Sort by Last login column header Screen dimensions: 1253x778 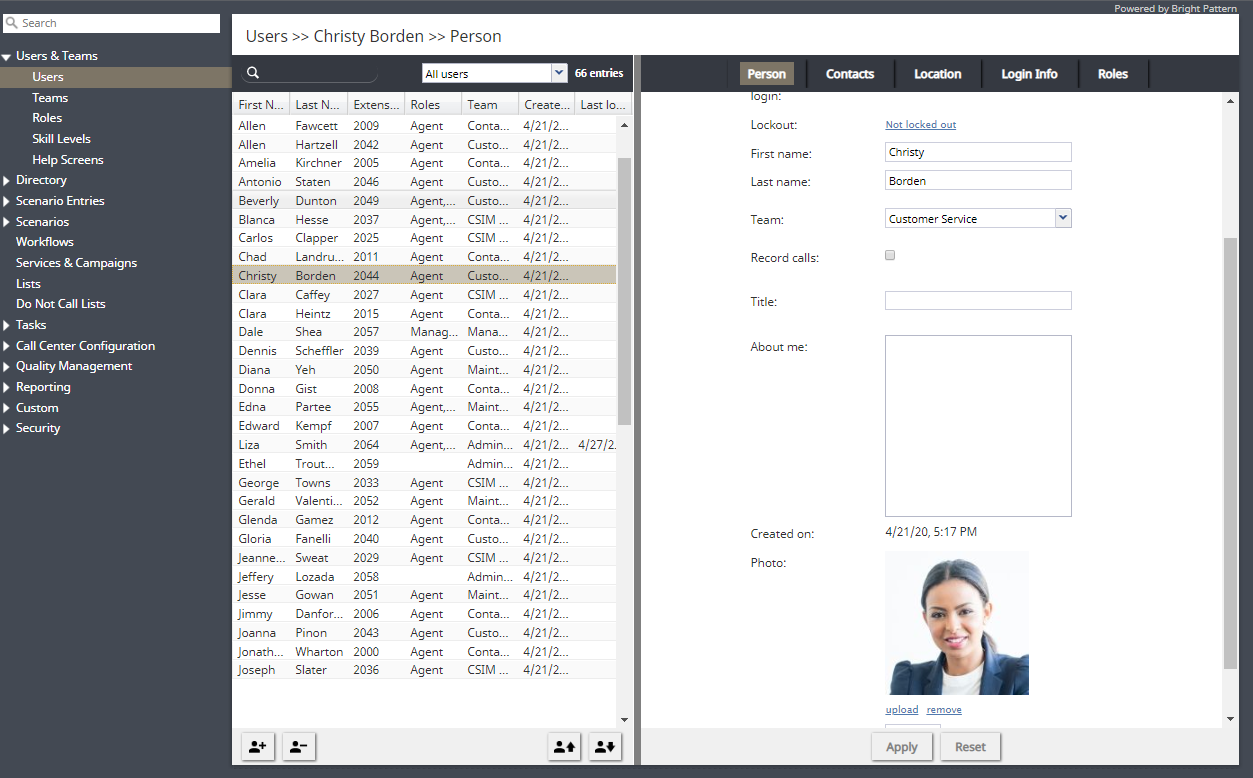tap(603, 104)
